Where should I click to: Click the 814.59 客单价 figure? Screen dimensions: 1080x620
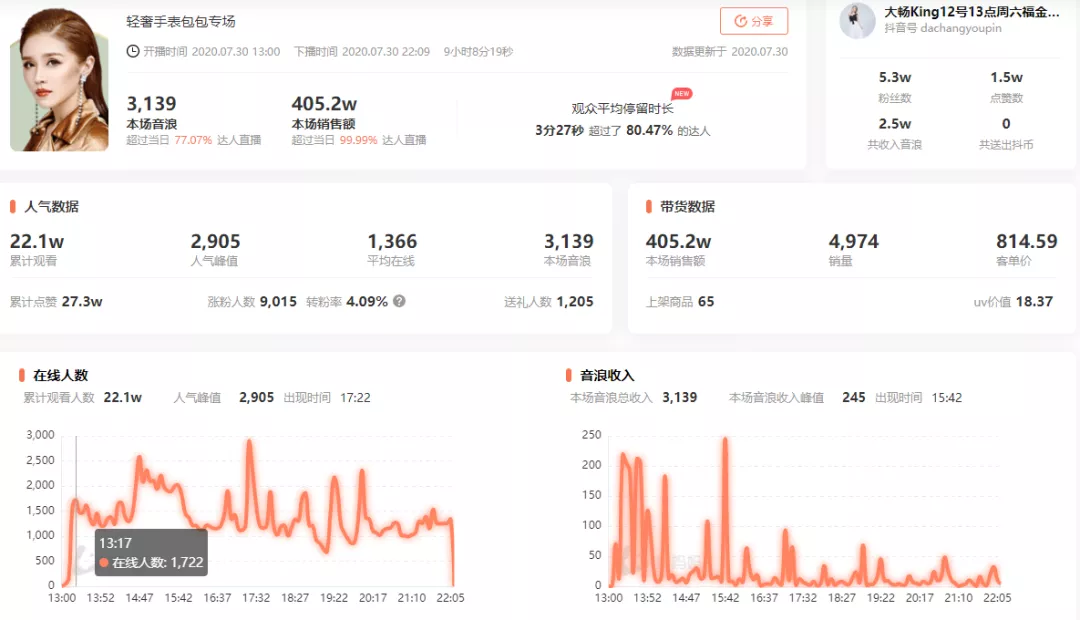point(1026,242)
